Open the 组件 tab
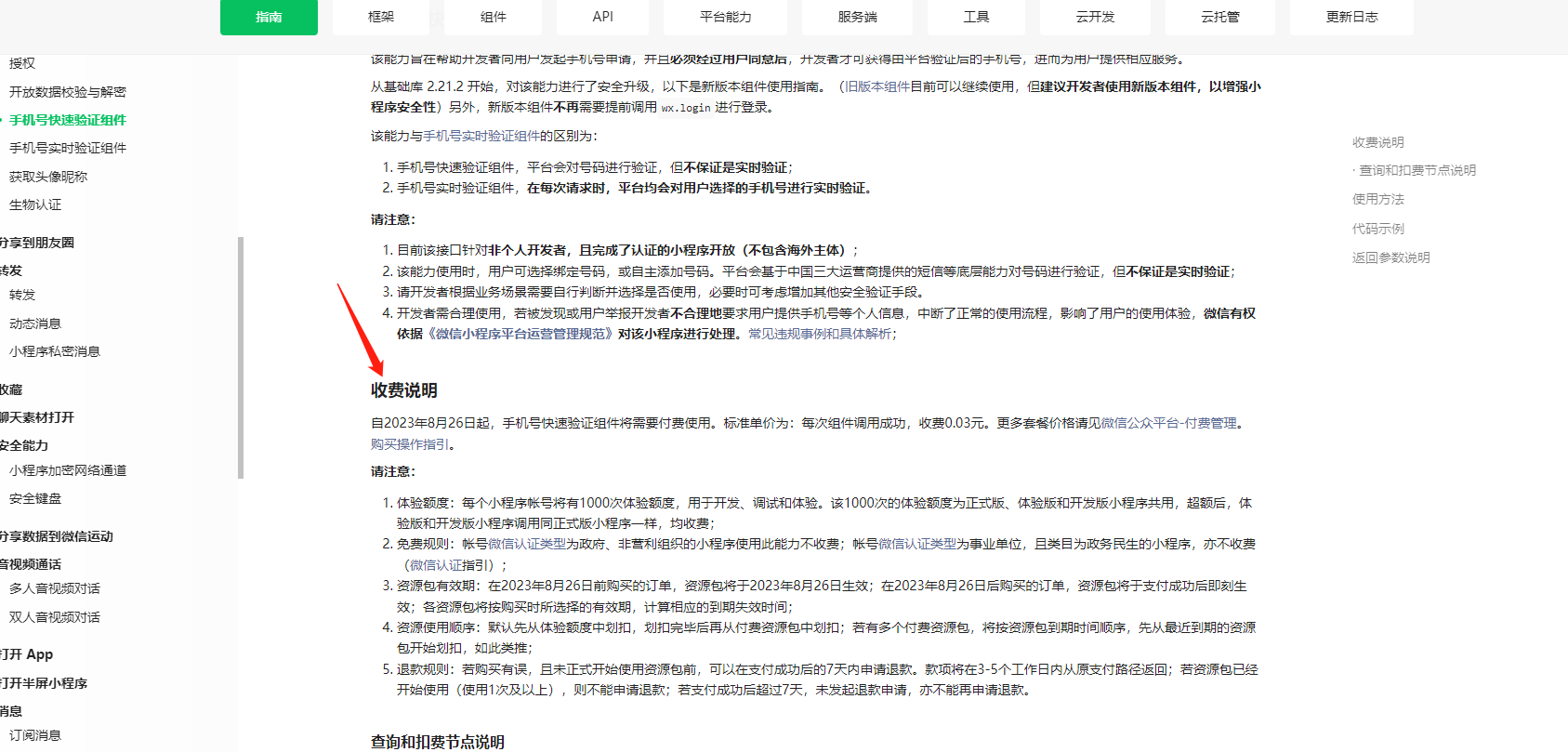1568x752 pixels. coord(494,17)
